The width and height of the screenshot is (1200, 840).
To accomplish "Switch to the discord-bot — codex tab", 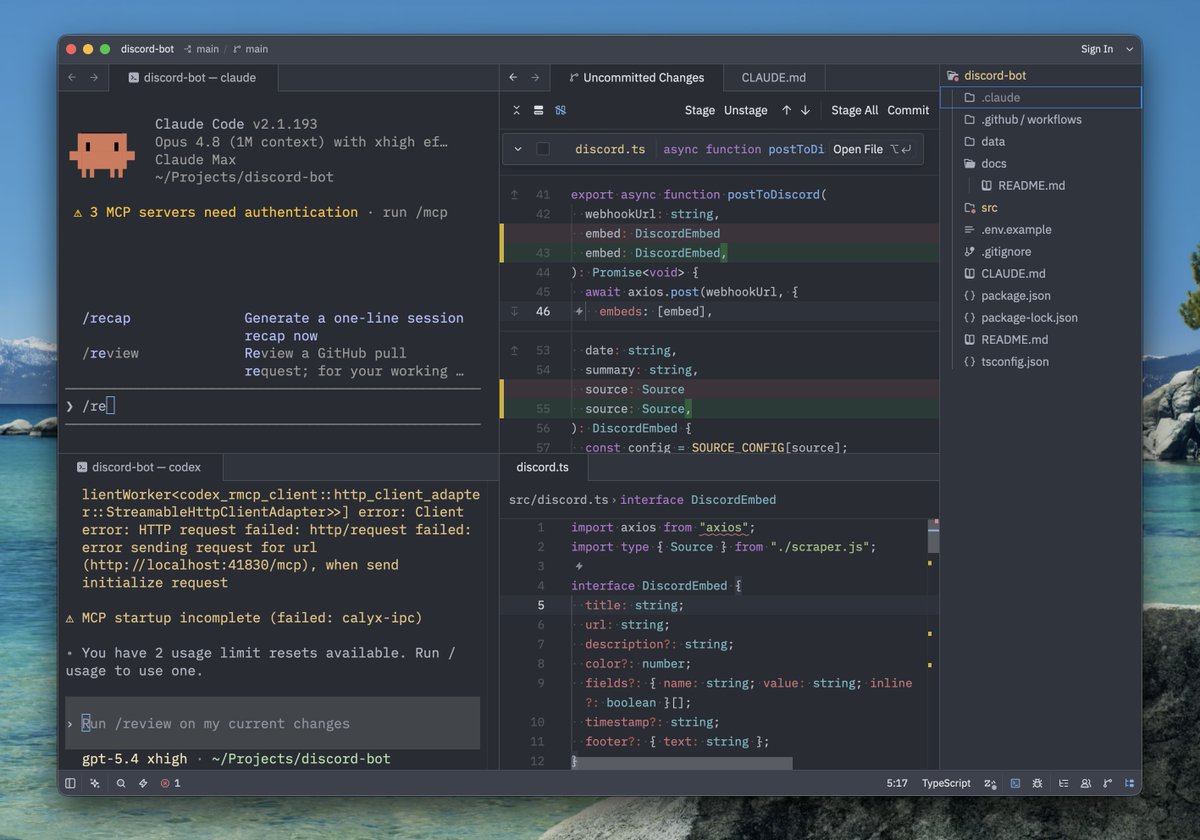I will pos(138,467).
